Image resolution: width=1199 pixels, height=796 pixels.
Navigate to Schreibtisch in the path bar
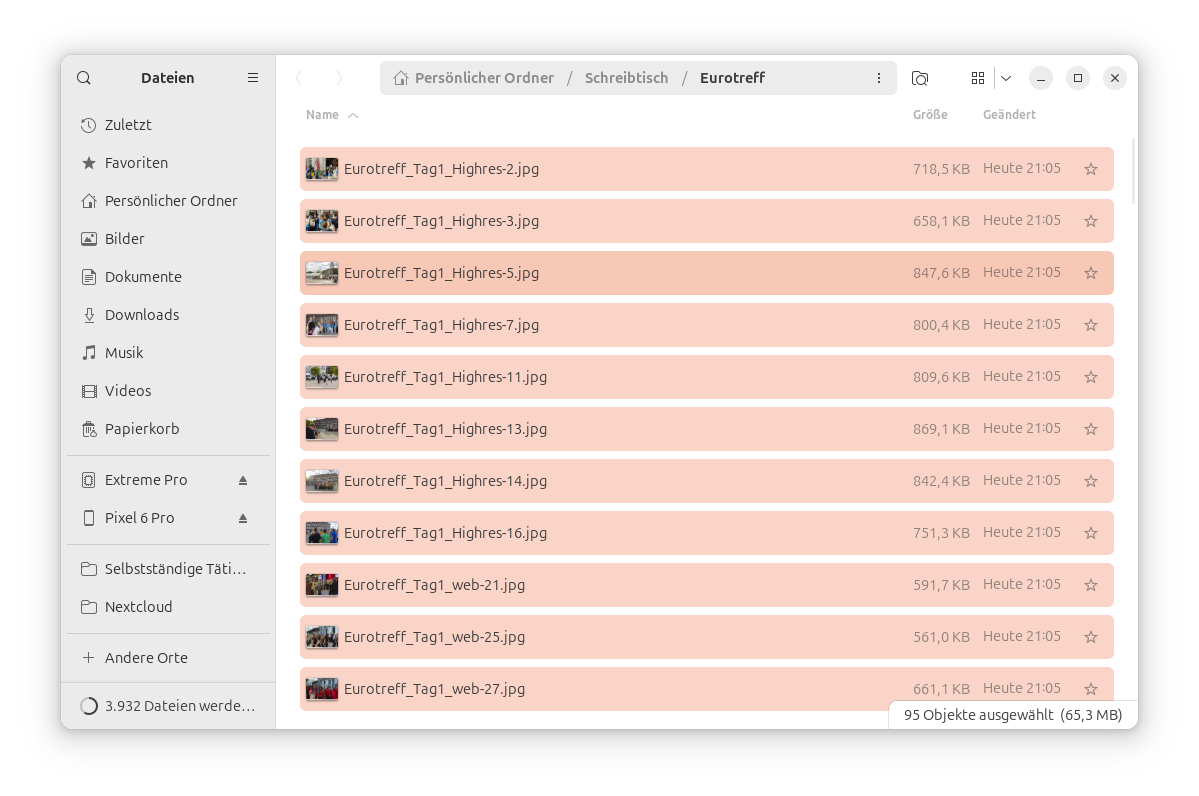[626, 78]
